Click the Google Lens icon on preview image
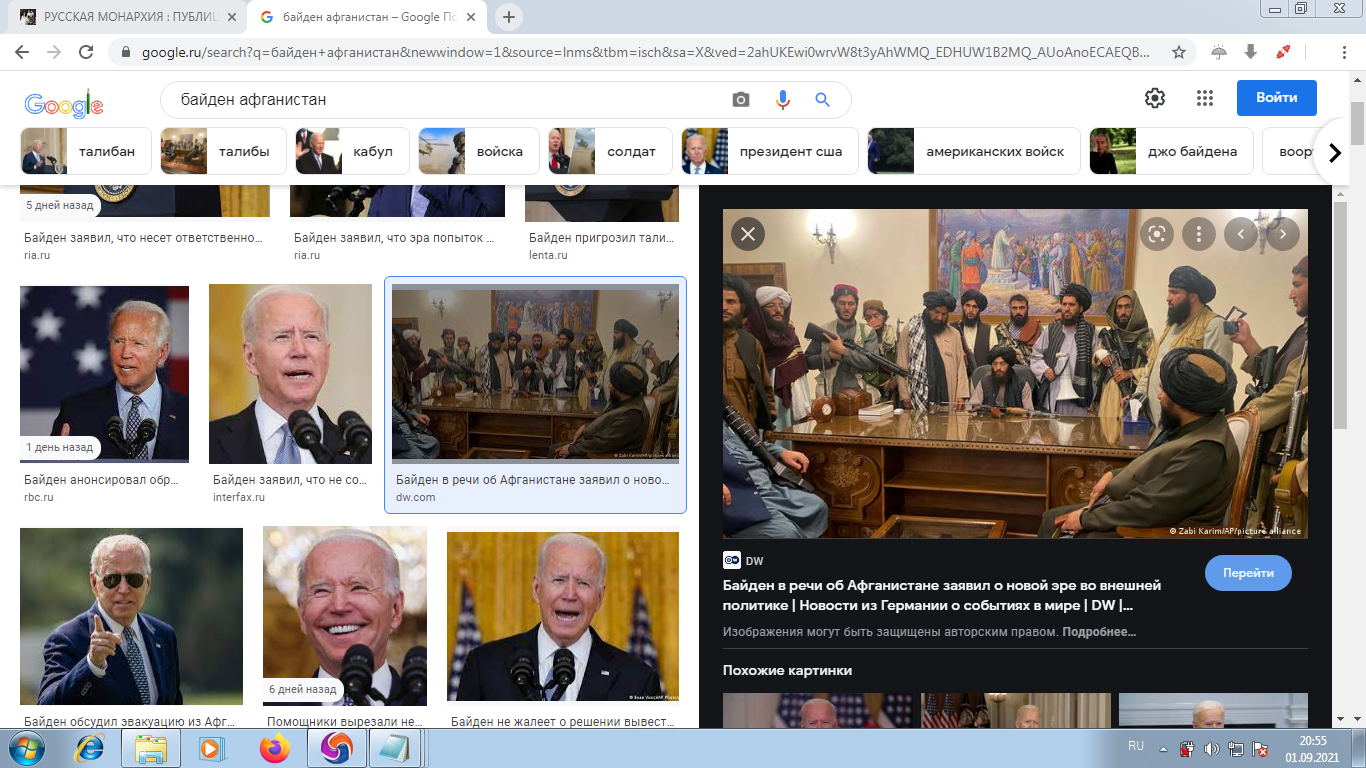The image size is (1366, 768). click(x=1157, y=234)
